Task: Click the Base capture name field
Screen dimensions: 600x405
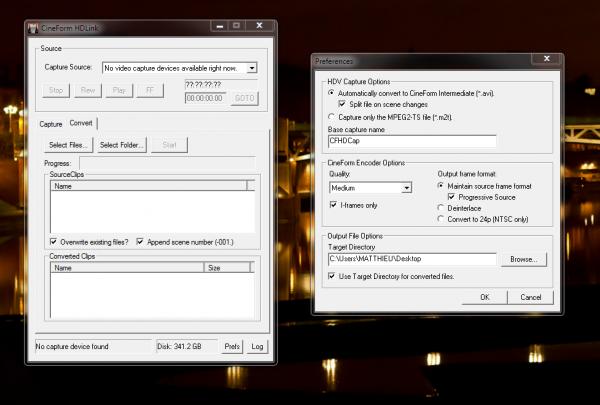Action: (x=412, y=141)
